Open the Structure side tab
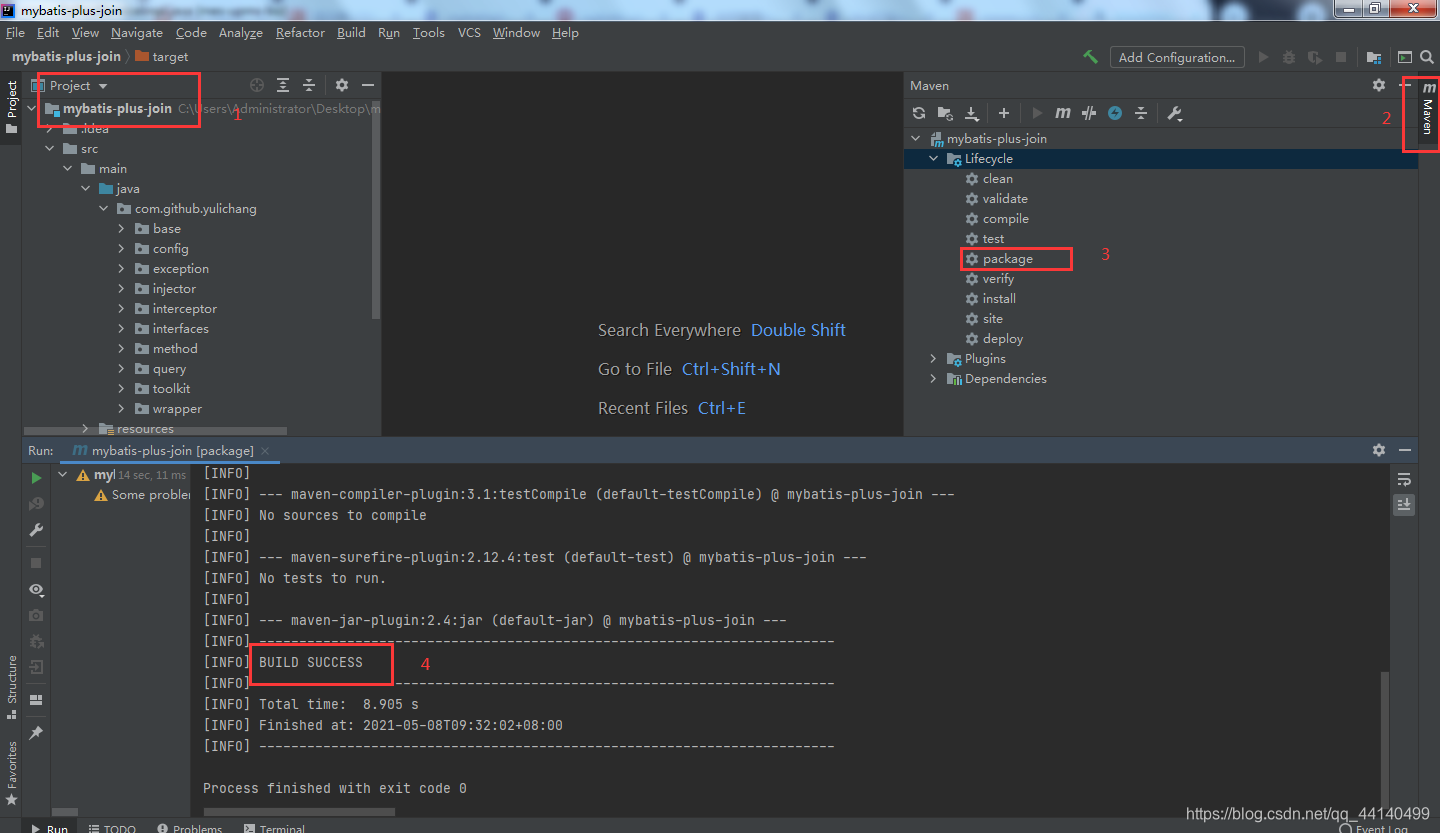 (x=12, y=686)
